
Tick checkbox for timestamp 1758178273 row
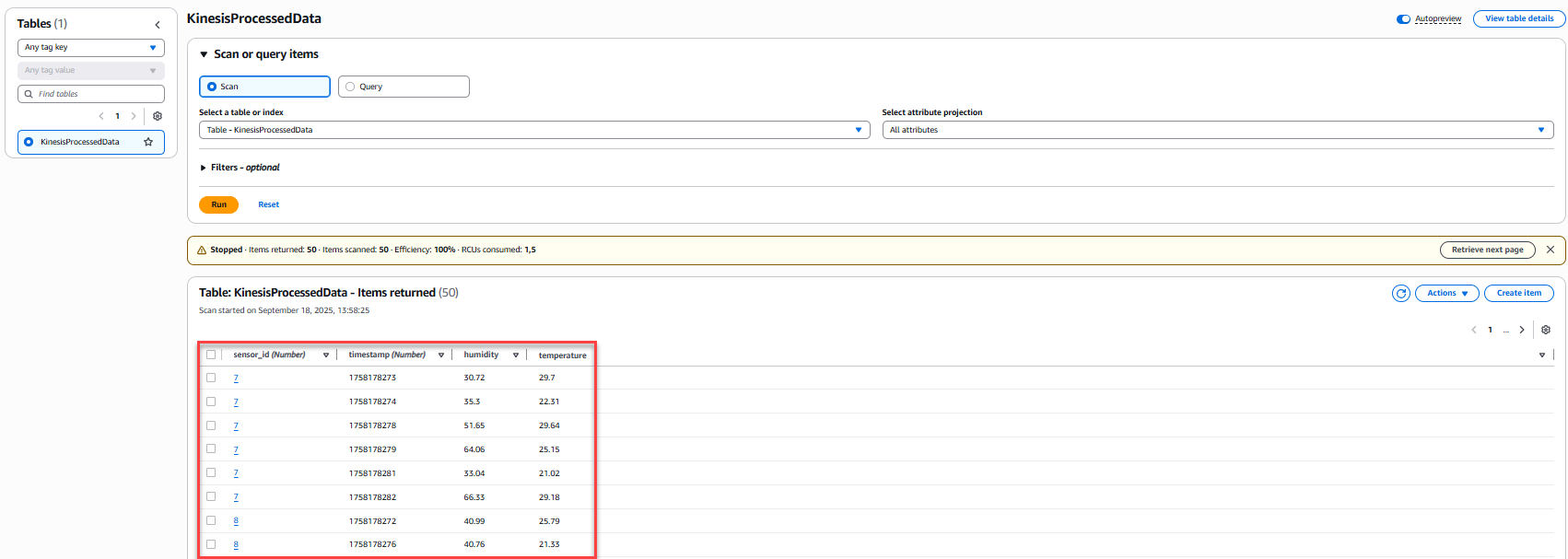pos(211,378)
